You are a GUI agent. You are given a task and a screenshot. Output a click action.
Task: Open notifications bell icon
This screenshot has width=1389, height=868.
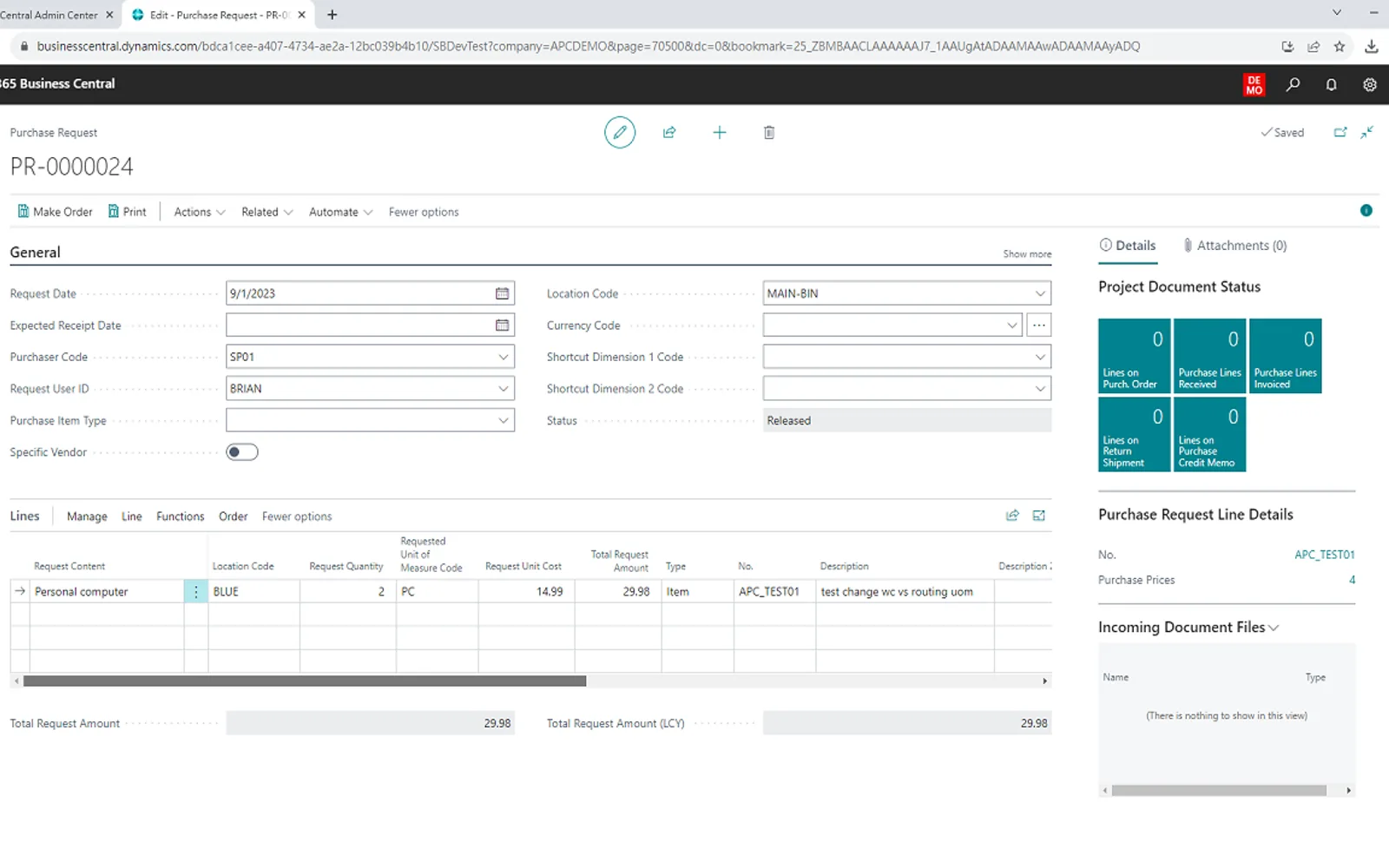coord(1331,84)
